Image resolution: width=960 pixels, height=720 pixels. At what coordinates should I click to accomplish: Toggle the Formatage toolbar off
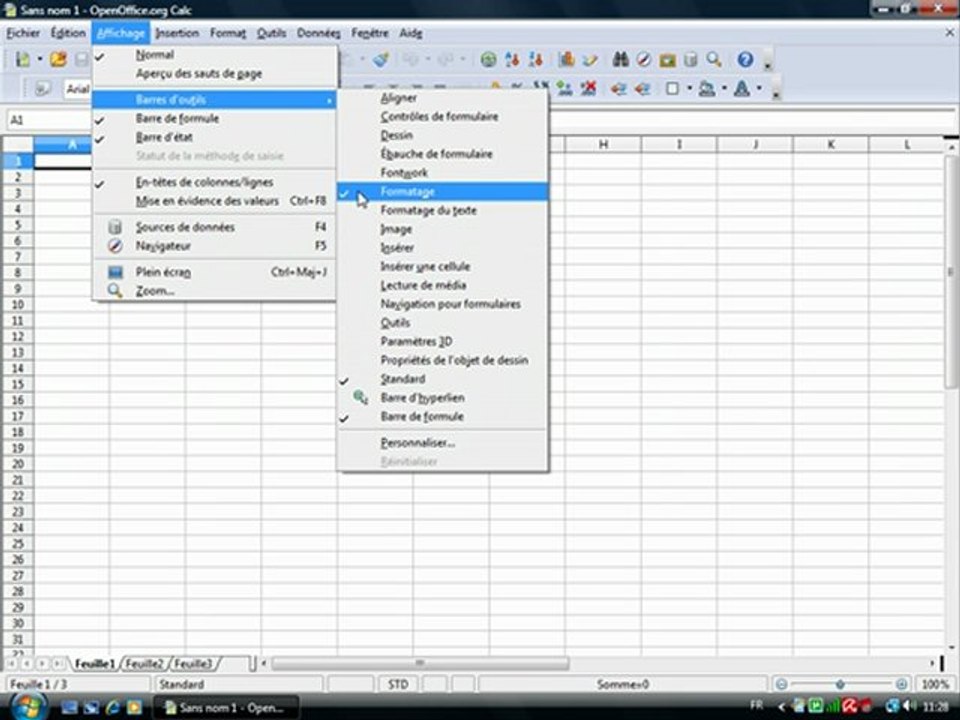click(x=442, y=192)
